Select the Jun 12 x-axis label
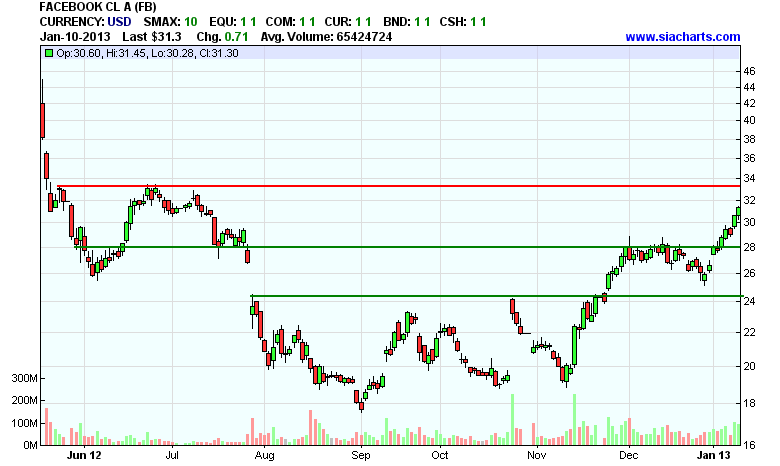The height and width of the screenshot is (466, 780). click(82, 455)
